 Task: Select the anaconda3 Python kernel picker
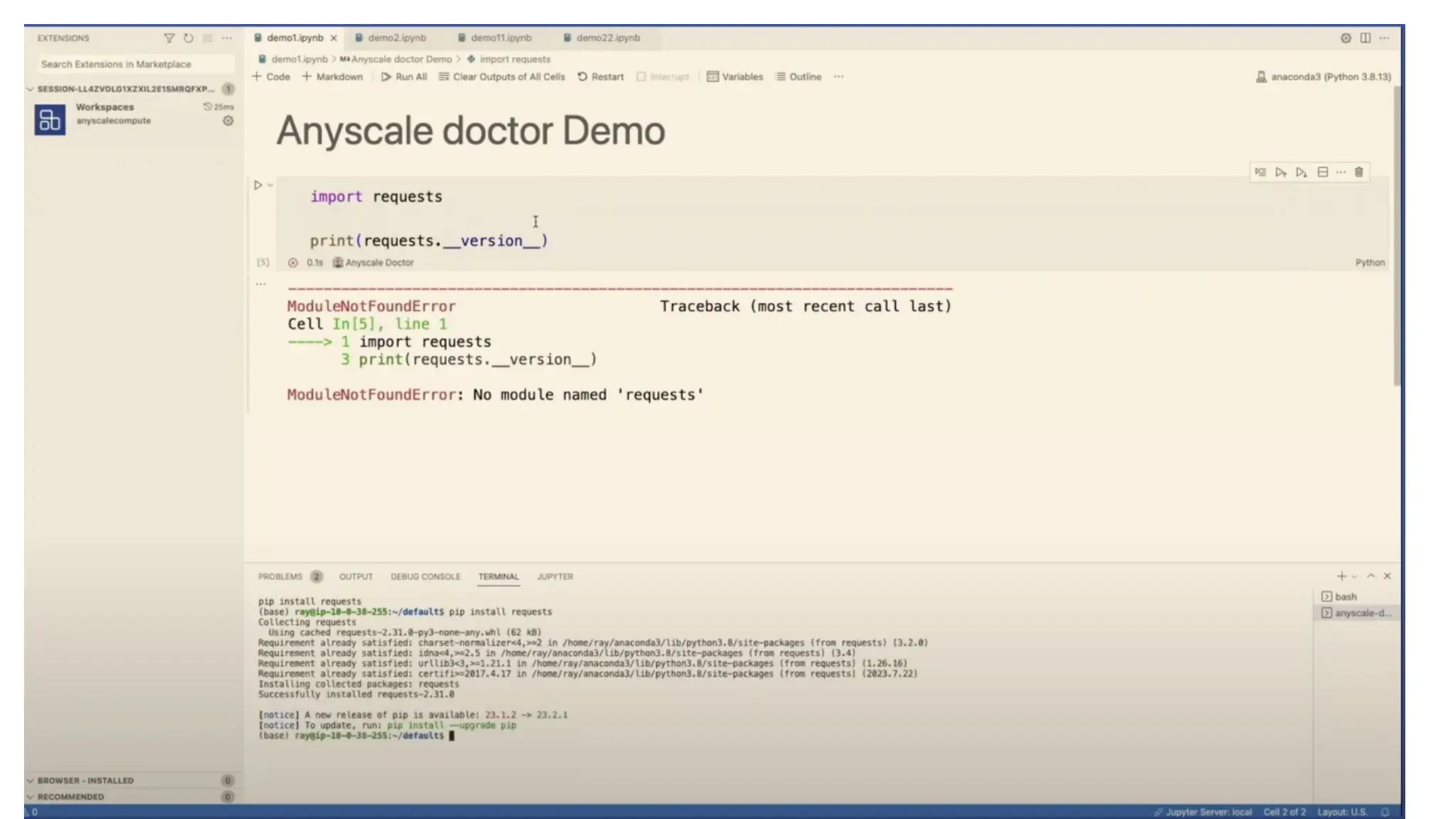(x=1323, y=77)
